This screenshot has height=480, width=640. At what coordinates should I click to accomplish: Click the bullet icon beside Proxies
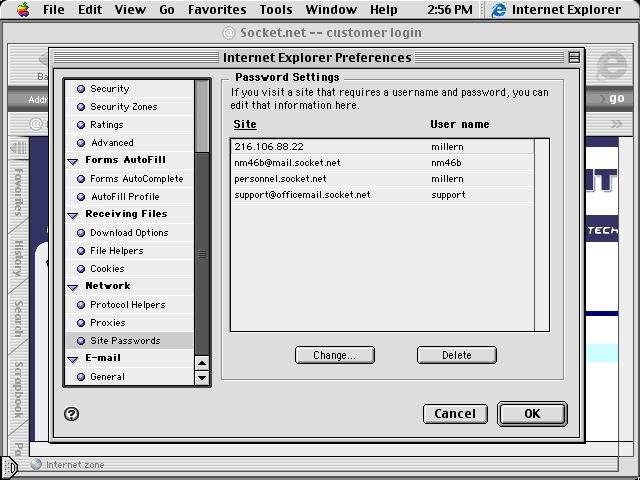(x=81, y=322)
